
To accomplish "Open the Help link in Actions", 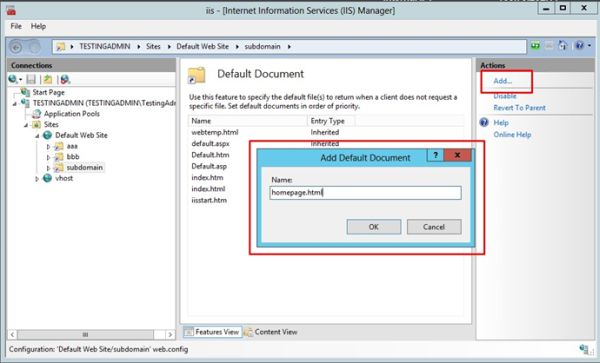I will click(x=501, y=123).
